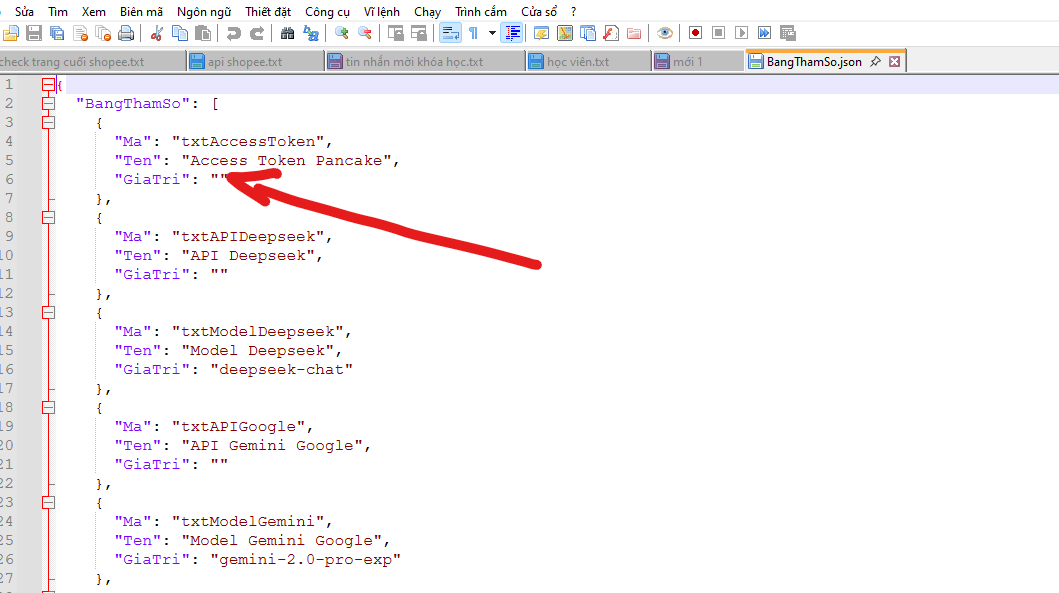This screenshot has width=1059, height=593.
Task: Click the Undo arrow icon
Action: (x=234, y=33)
